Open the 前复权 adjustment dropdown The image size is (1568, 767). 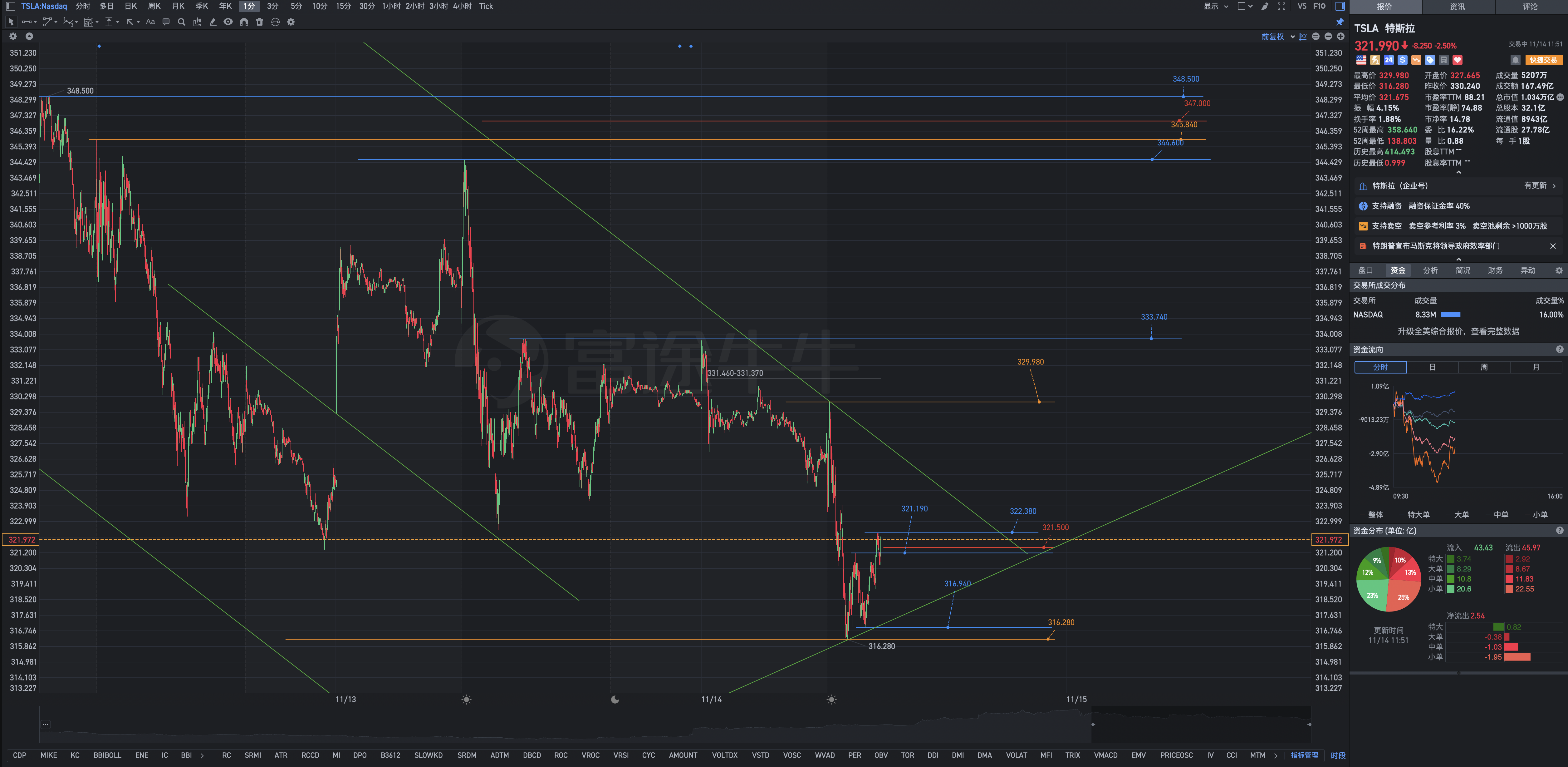click(1278, 37)
